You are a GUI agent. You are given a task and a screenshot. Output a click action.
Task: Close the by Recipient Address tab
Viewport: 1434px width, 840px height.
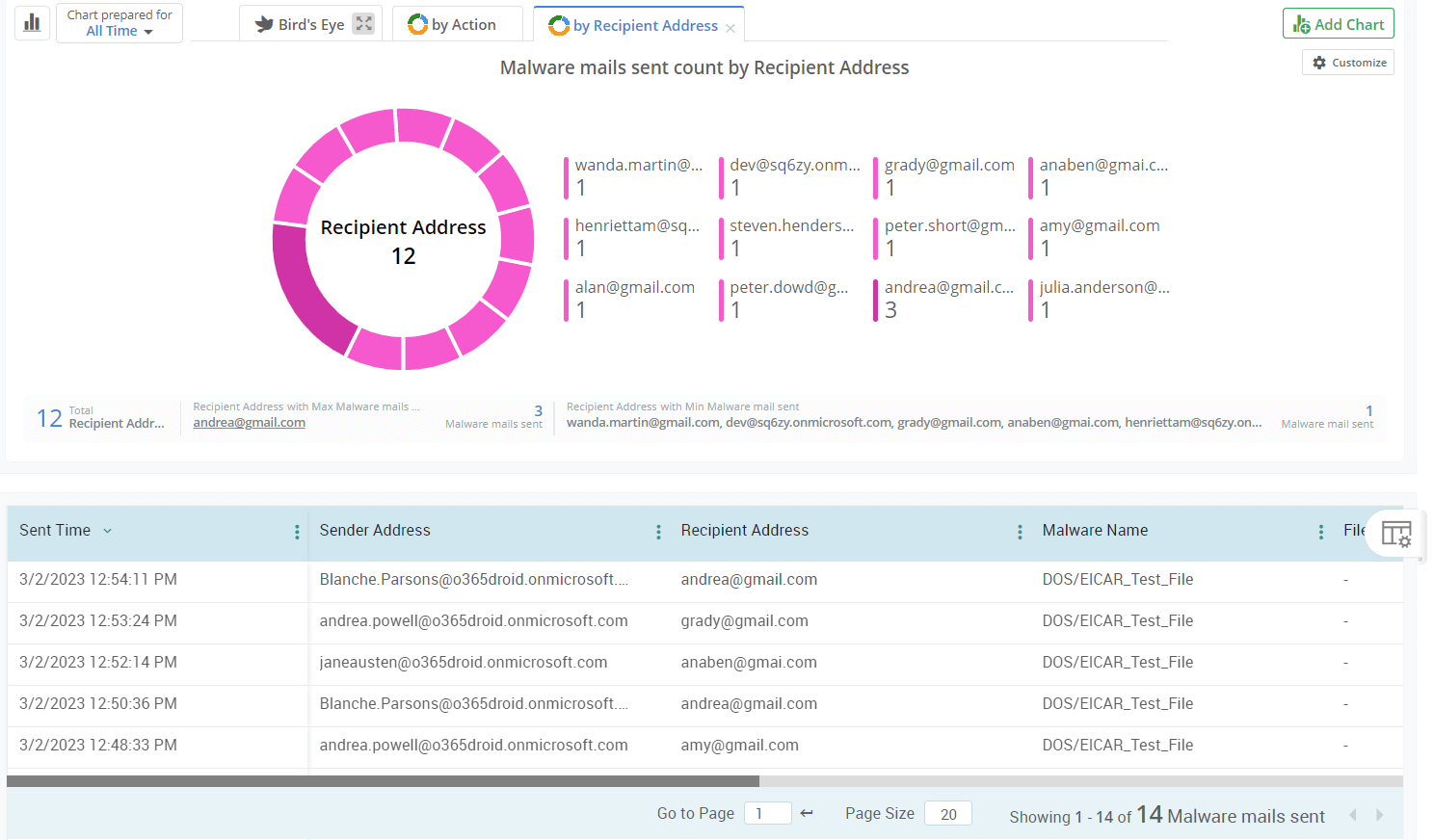point(730,28)
